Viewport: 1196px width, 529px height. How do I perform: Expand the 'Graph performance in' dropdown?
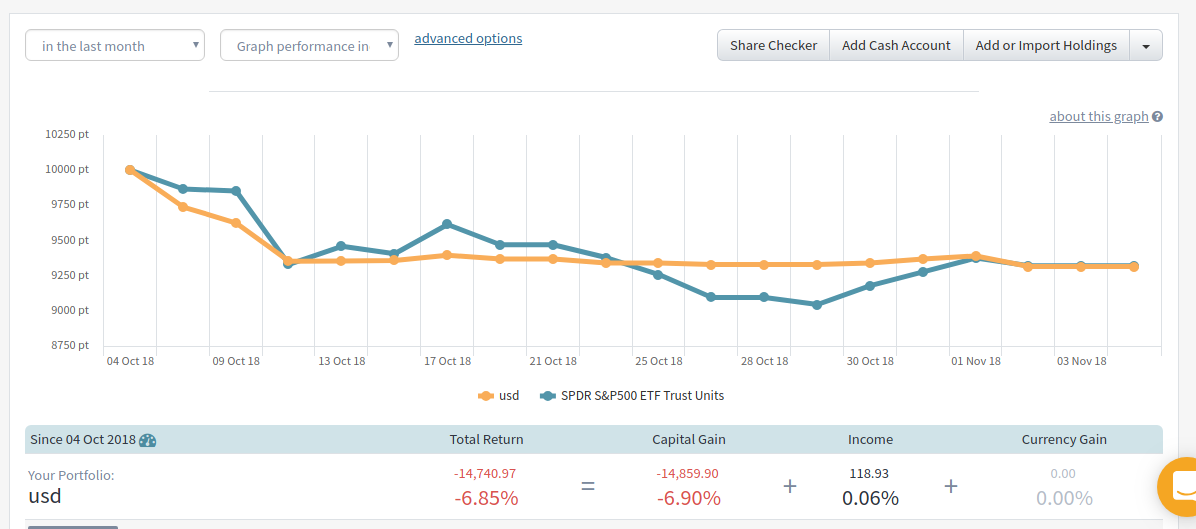pyautogui.click(x=309, y=46)
